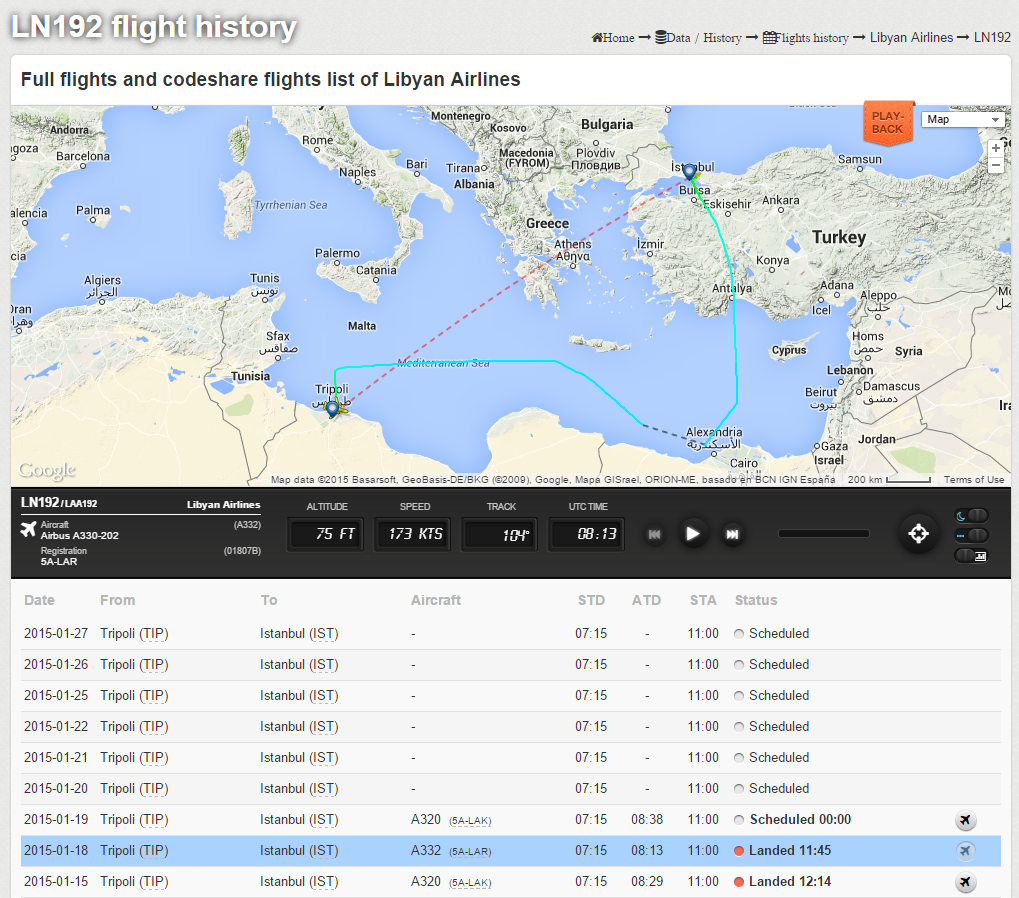Show playback for 2015-01-15 flight plane icon
The width and height of the screenshot is (1019, 898).
point(965,882)
